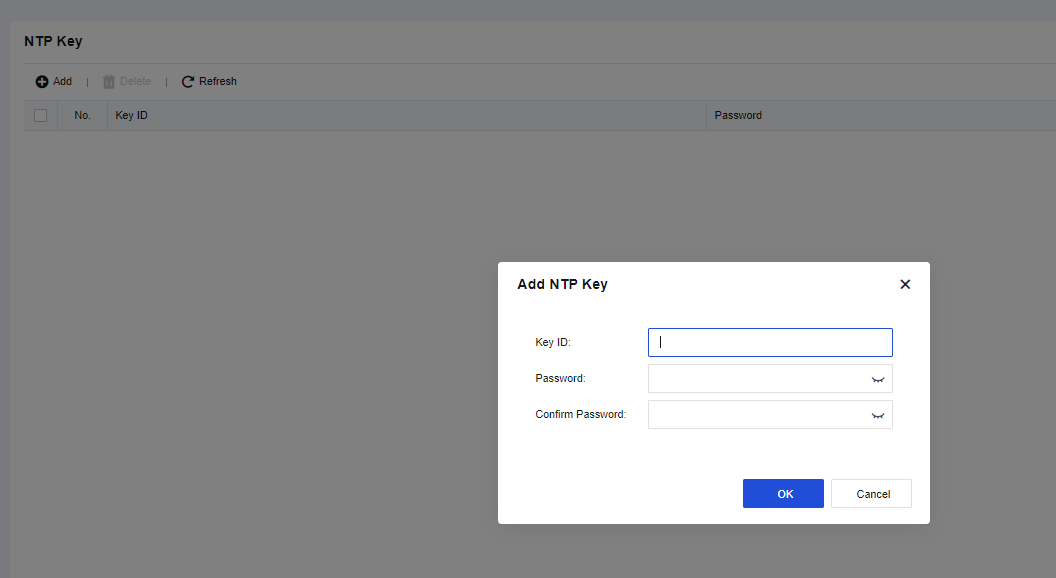Show Password field characters via eye icon

click(x=878, y=379)
